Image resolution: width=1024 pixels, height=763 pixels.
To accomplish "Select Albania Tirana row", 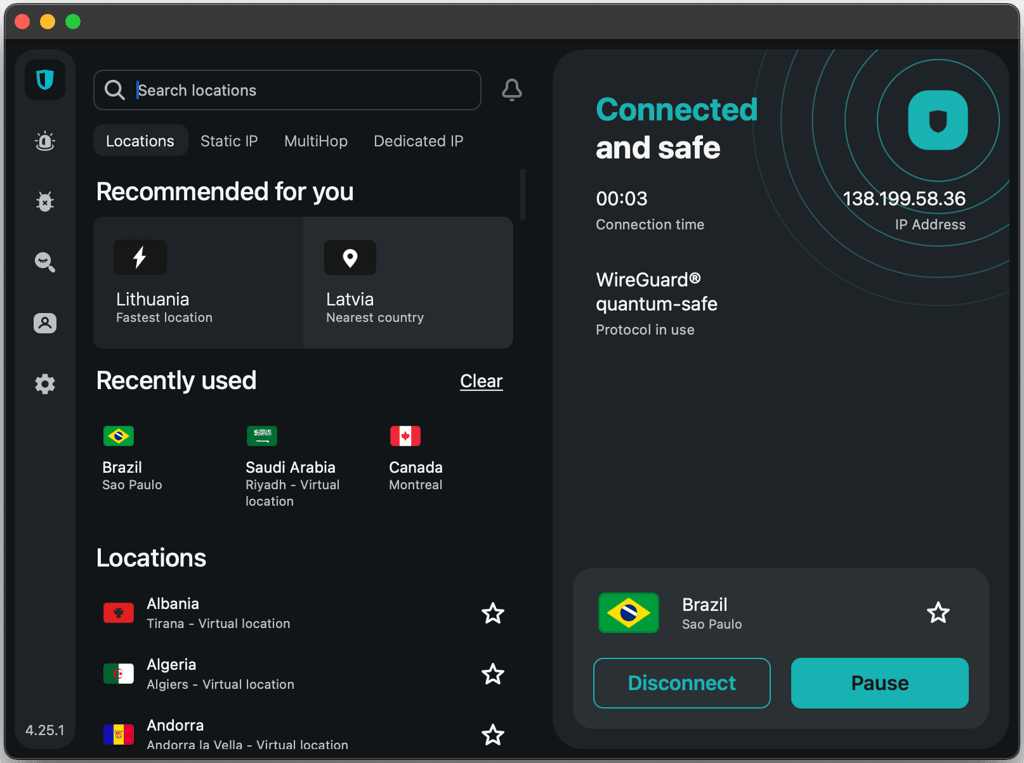I will tap(304, 613).
